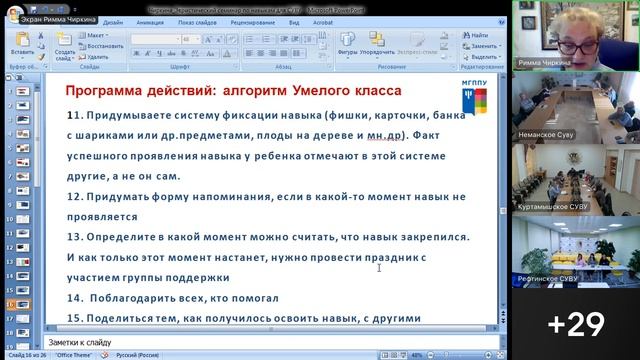Click the clear formatting icon
640x360 pixels.
tap(232, 40)
